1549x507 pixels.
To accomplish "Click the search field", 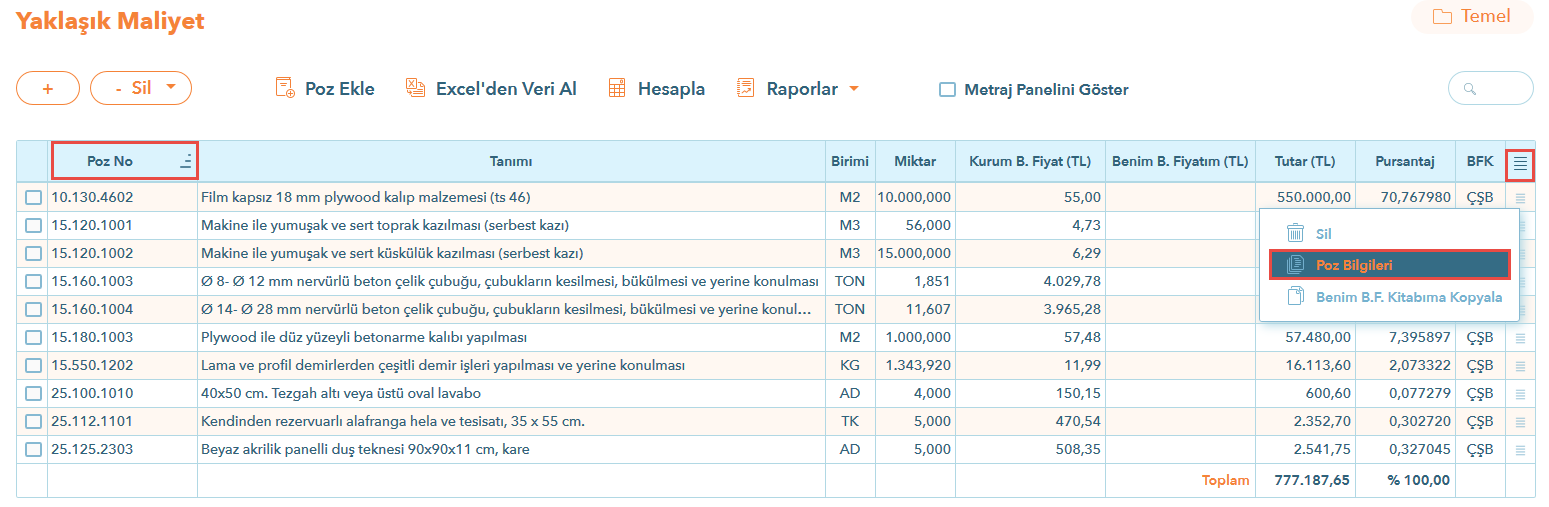I will coord(1491,88).
